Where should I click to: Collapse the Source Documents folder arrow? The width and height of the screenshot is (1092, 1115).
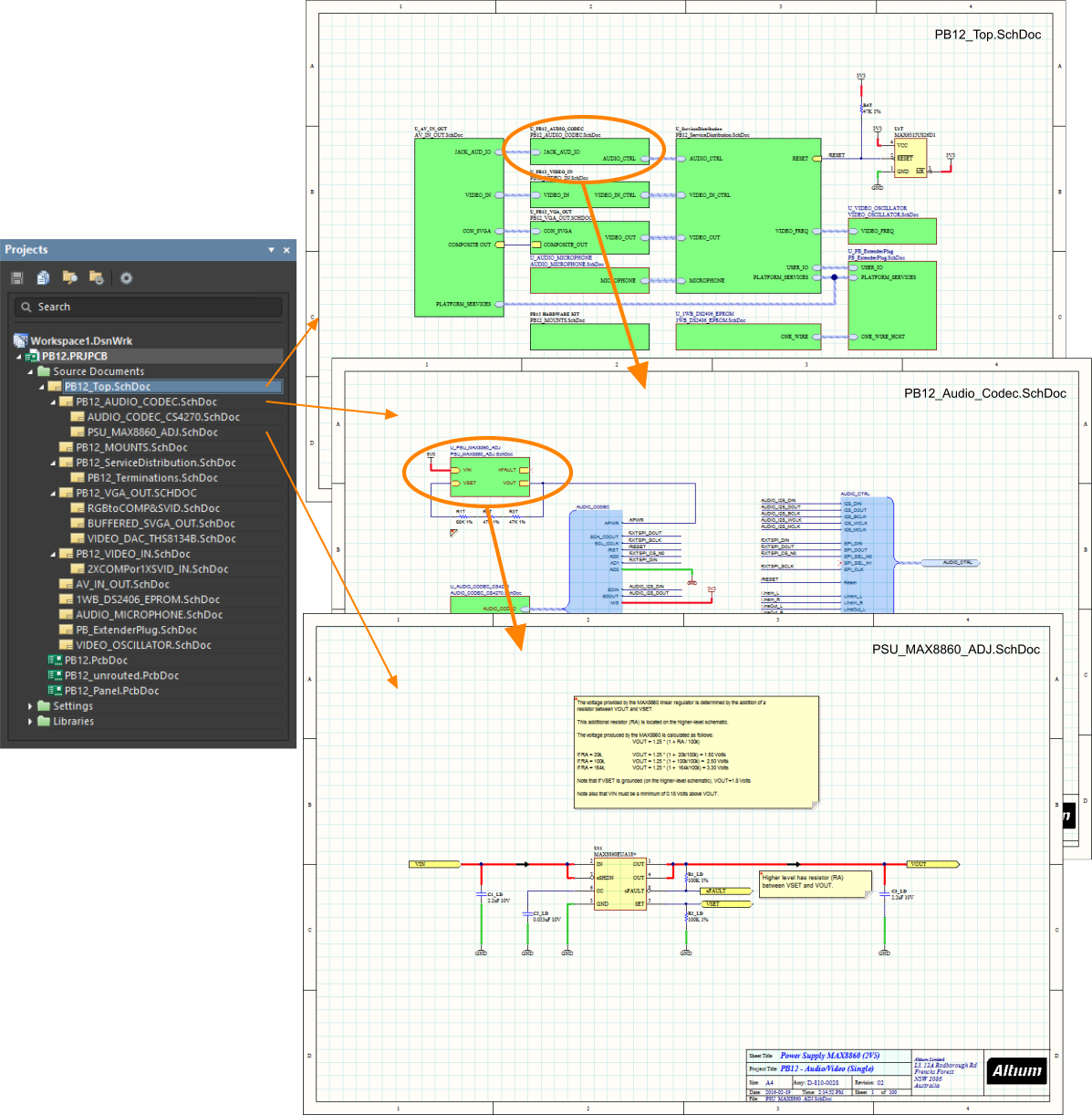[30, 372]
